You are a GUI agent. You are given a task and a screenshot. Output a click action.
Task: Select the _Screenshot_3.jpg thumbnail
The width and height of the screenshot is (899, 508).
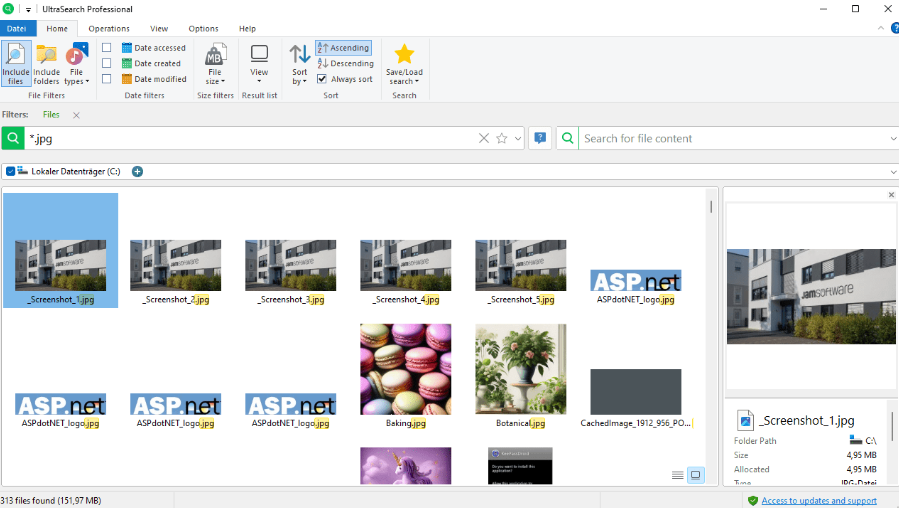click(x=291, y=265)
